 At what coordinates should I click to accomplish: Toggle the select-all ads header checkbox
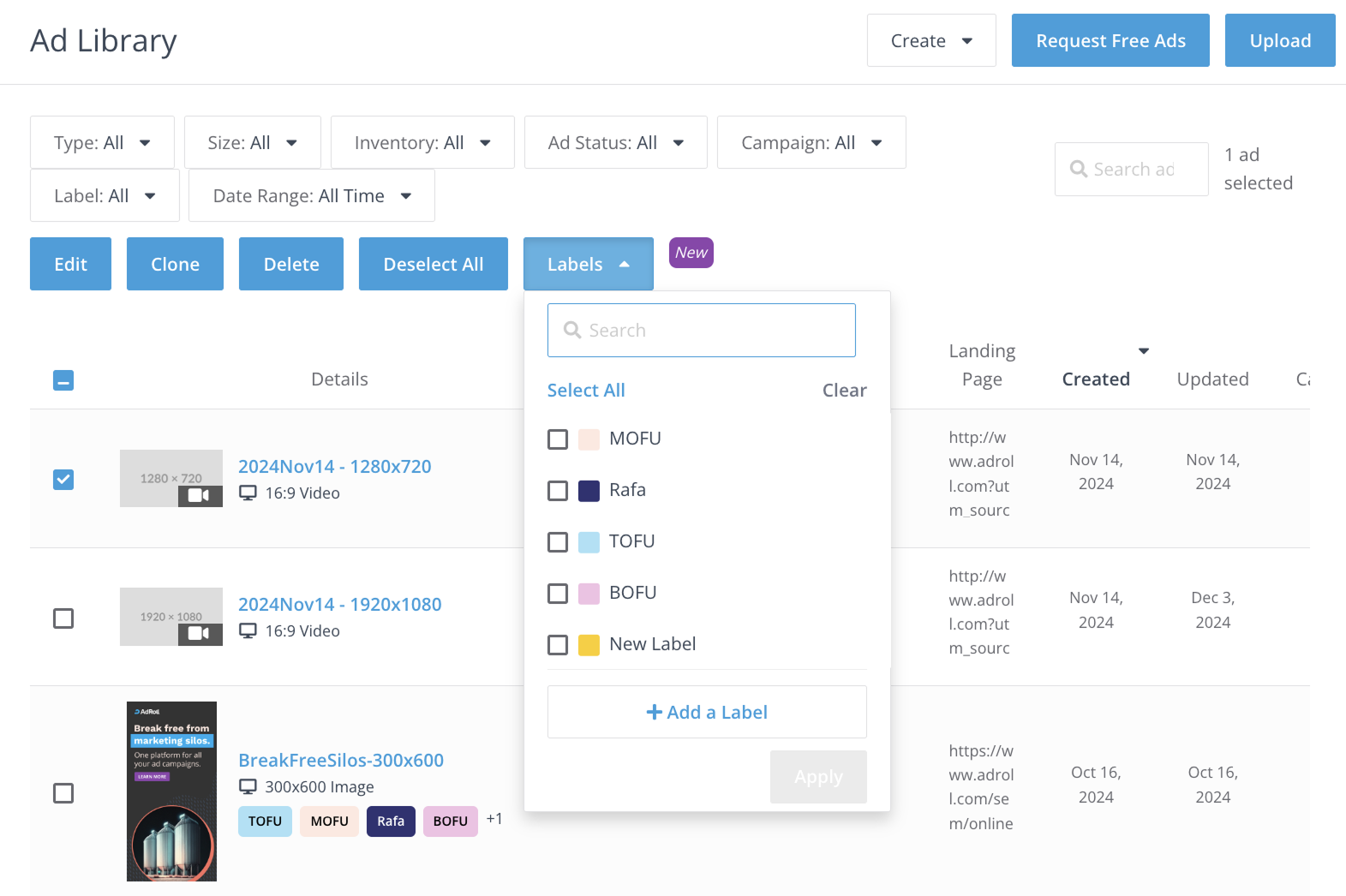(63, 380)
